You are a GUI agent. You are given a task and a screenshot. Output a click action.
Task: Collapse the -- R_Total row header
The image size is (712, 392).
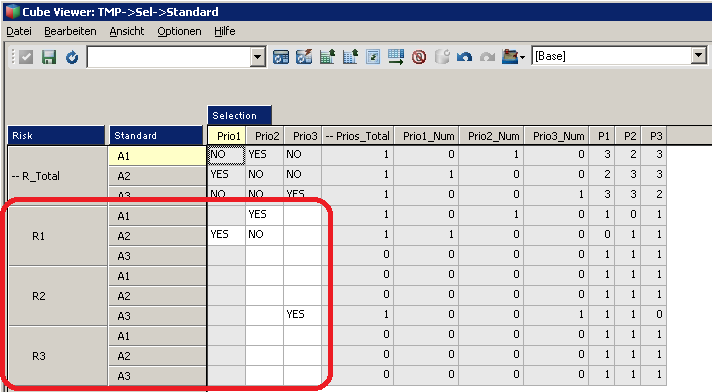[58, 176]
